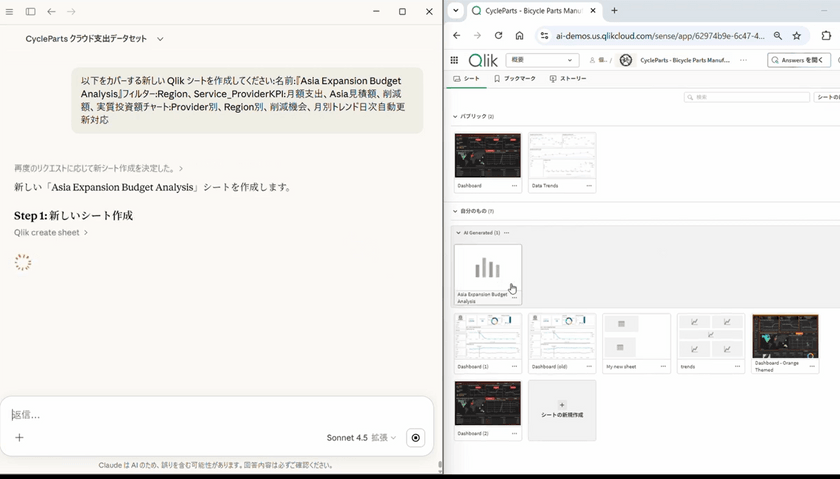Click browser forward arrow
840x479 pixels.
[x=477, y=35]
